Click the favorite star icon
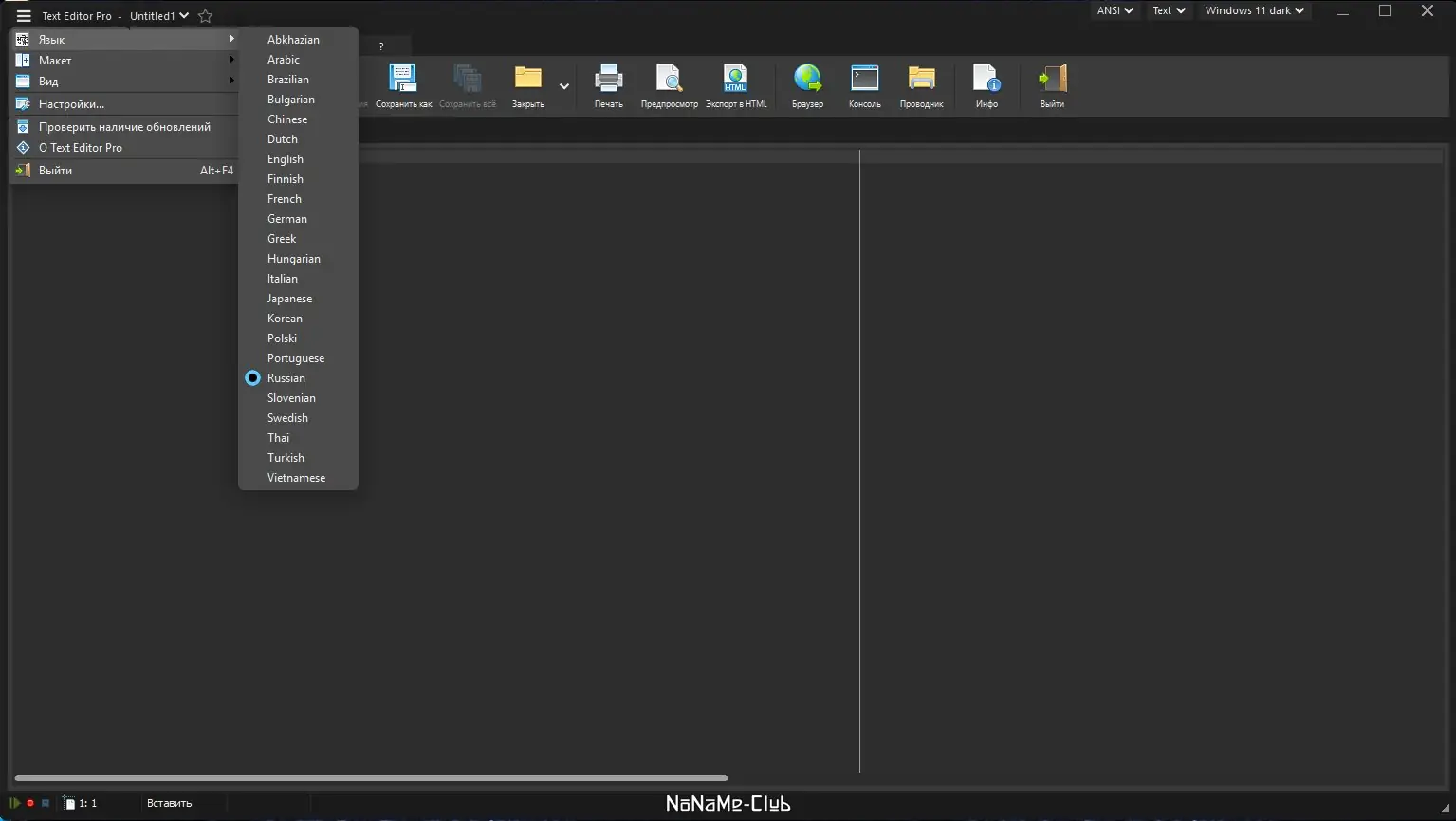This screenshot has width=1456, height=821. pyautogui.click(x=205, y=16)
